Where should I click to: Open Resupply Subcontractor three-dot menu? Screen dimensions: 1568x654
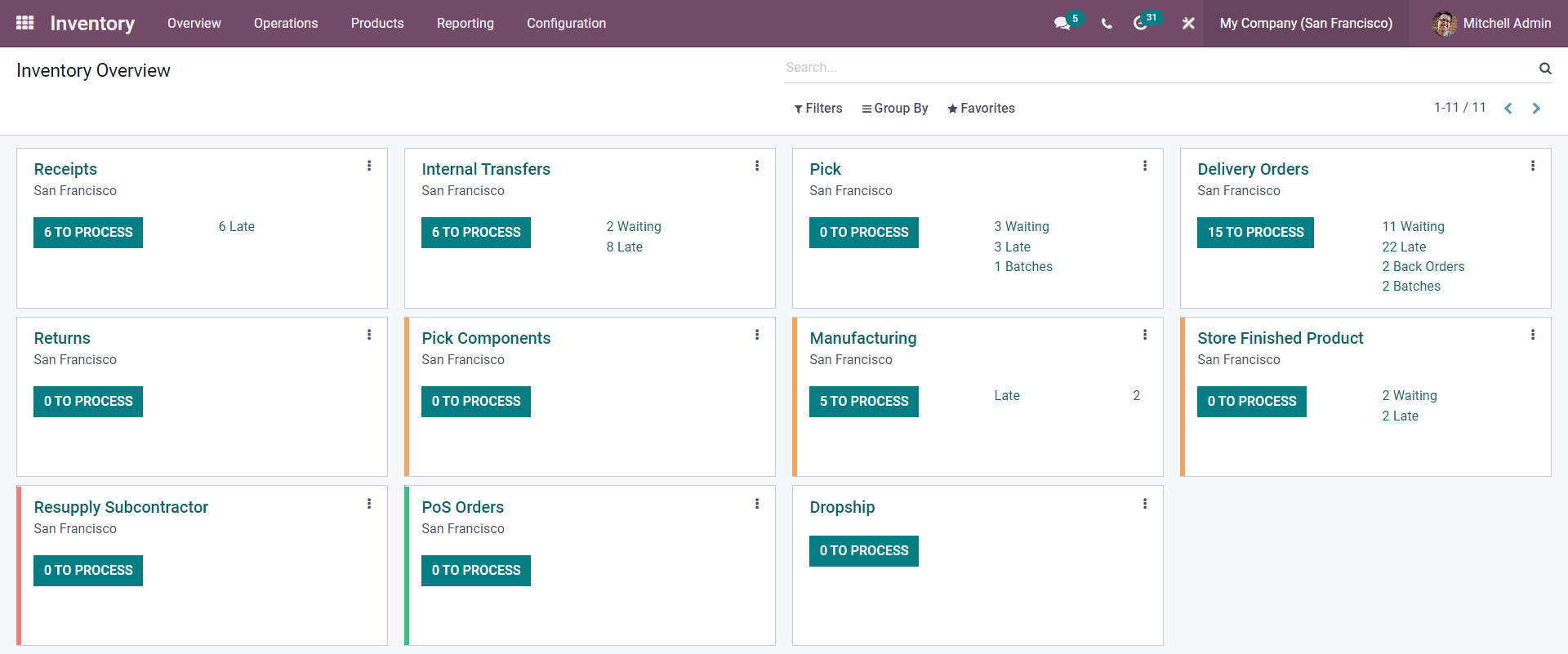[x=369, y=504]
